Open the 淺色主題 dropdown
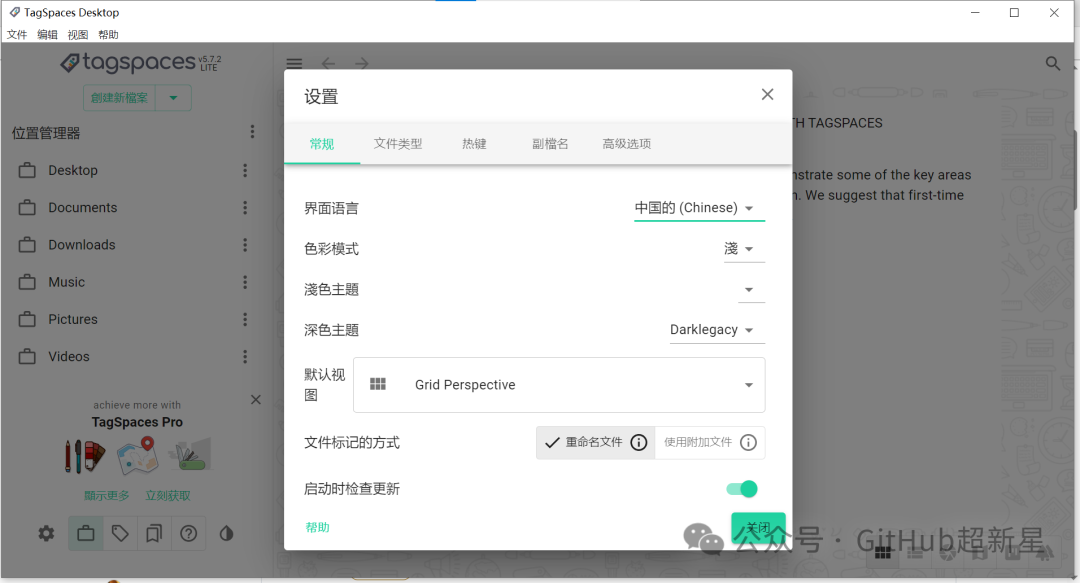The image size is (1080, 583). click(751, 289)
